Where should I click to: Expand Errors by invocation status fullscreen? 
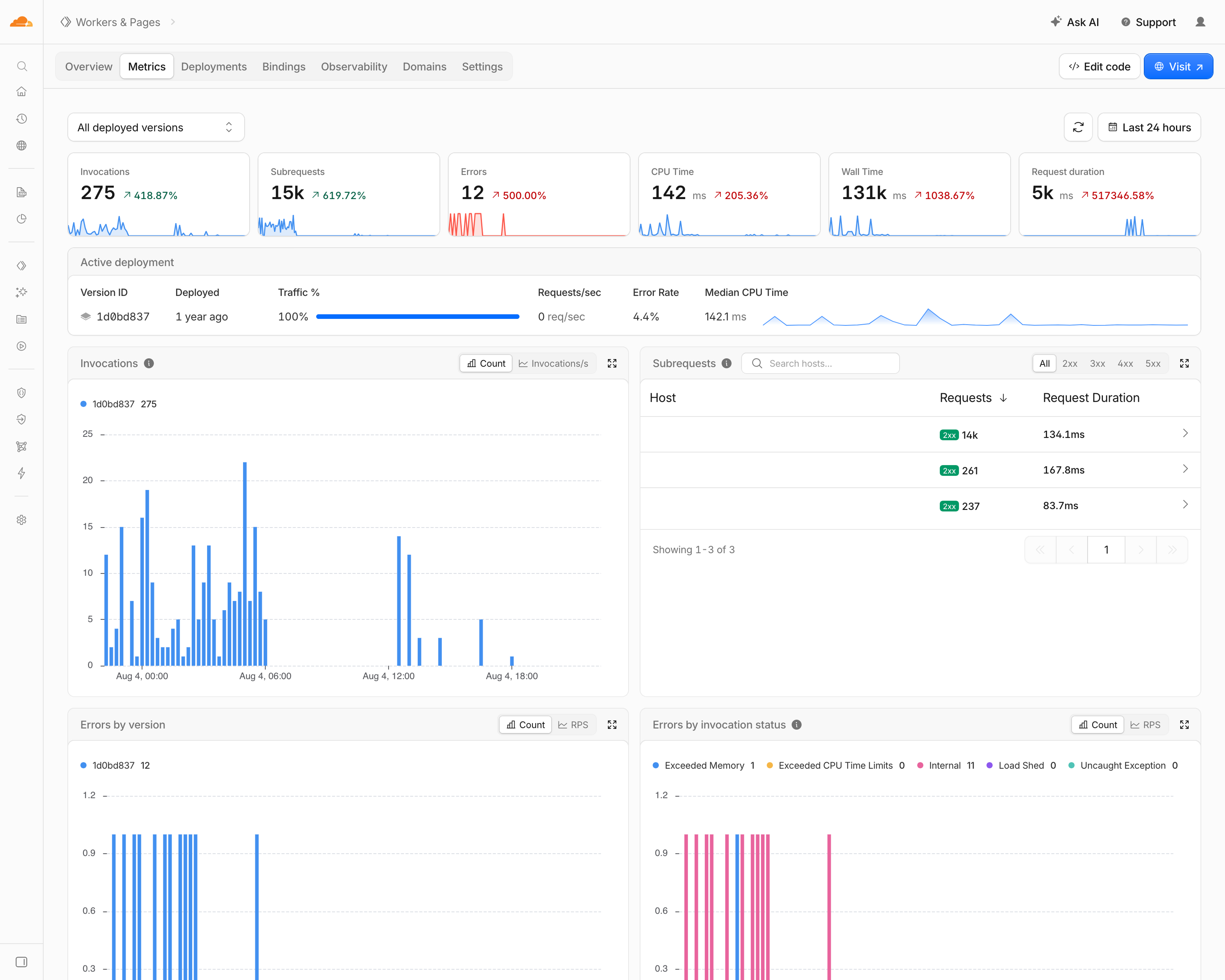pos(1184,725)
